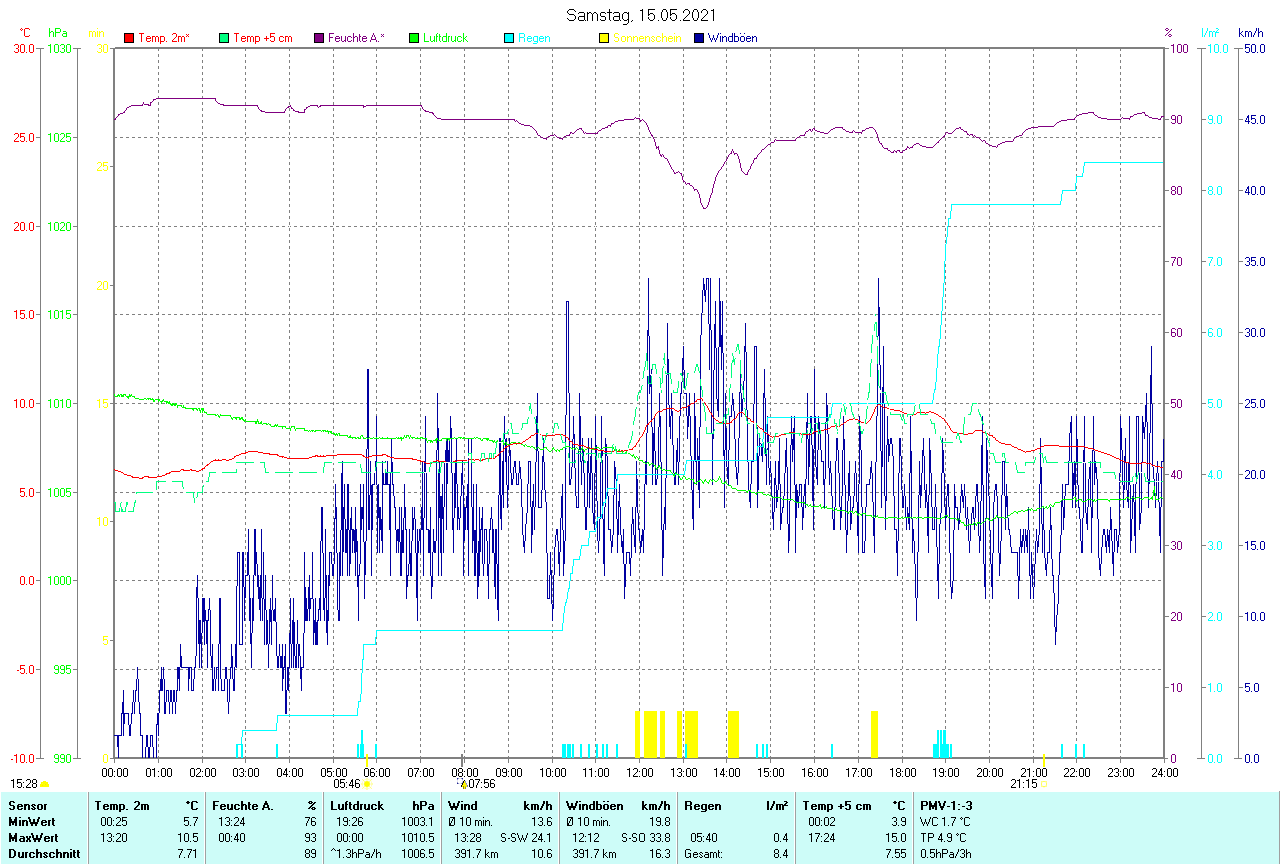The image size is (1280, 864).
Task: Click the average temperature value 7.71
Action: tap(188, 853)
